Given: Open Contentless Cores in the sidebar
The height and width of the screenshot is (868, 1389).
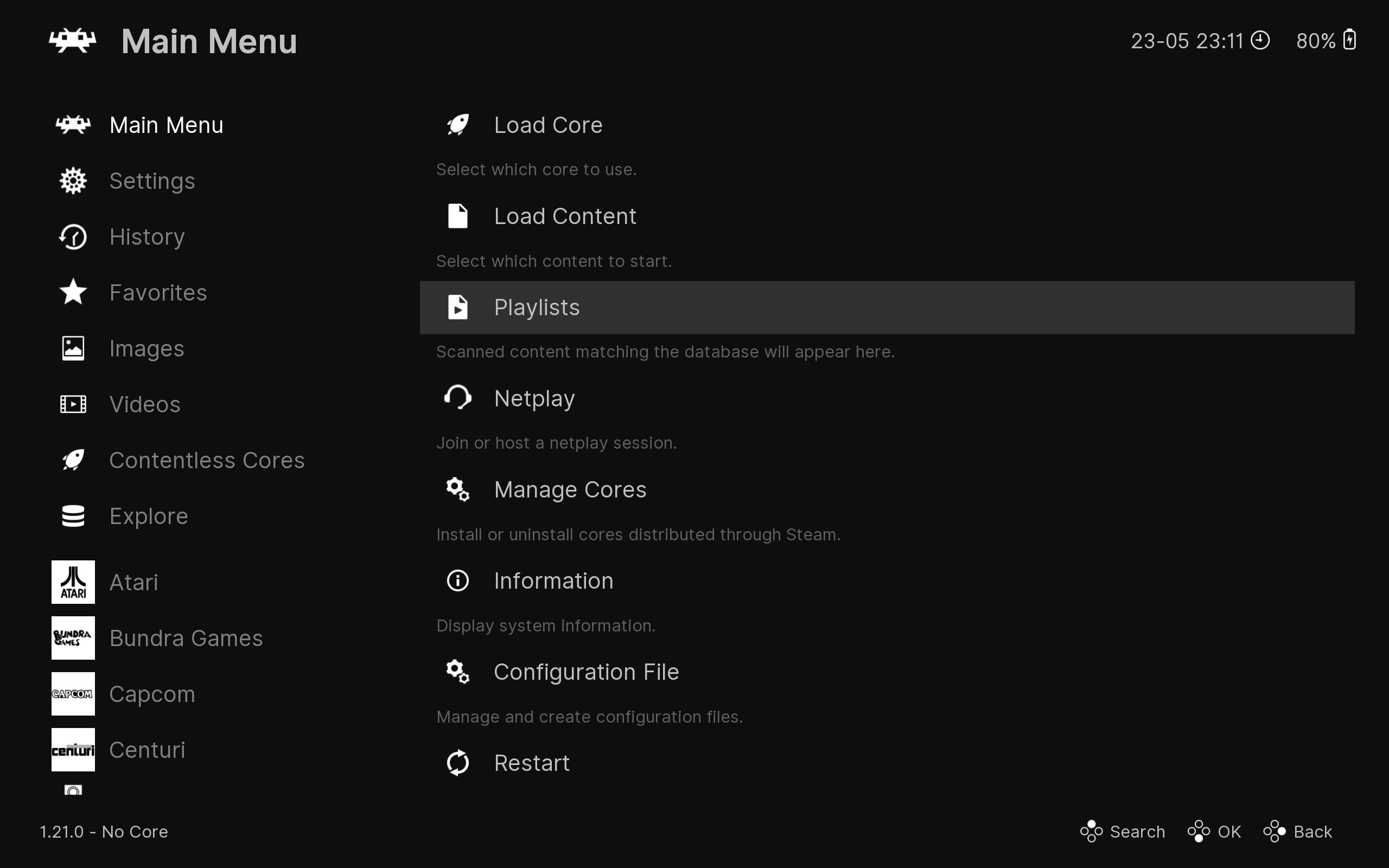Looking at the screenshot, I should click(207, 461).
